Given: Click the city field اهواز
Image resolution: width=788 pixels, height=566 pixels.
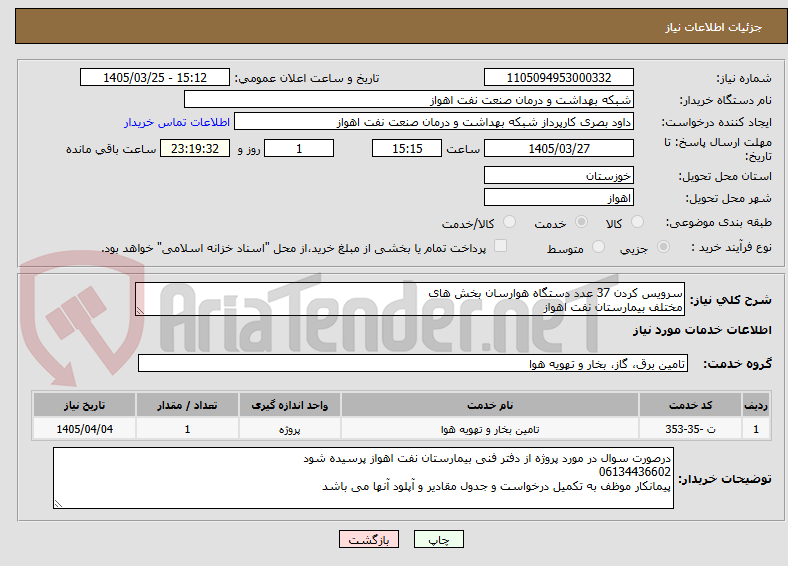Looking at the screenshot, I should click(x=558, y=198).
